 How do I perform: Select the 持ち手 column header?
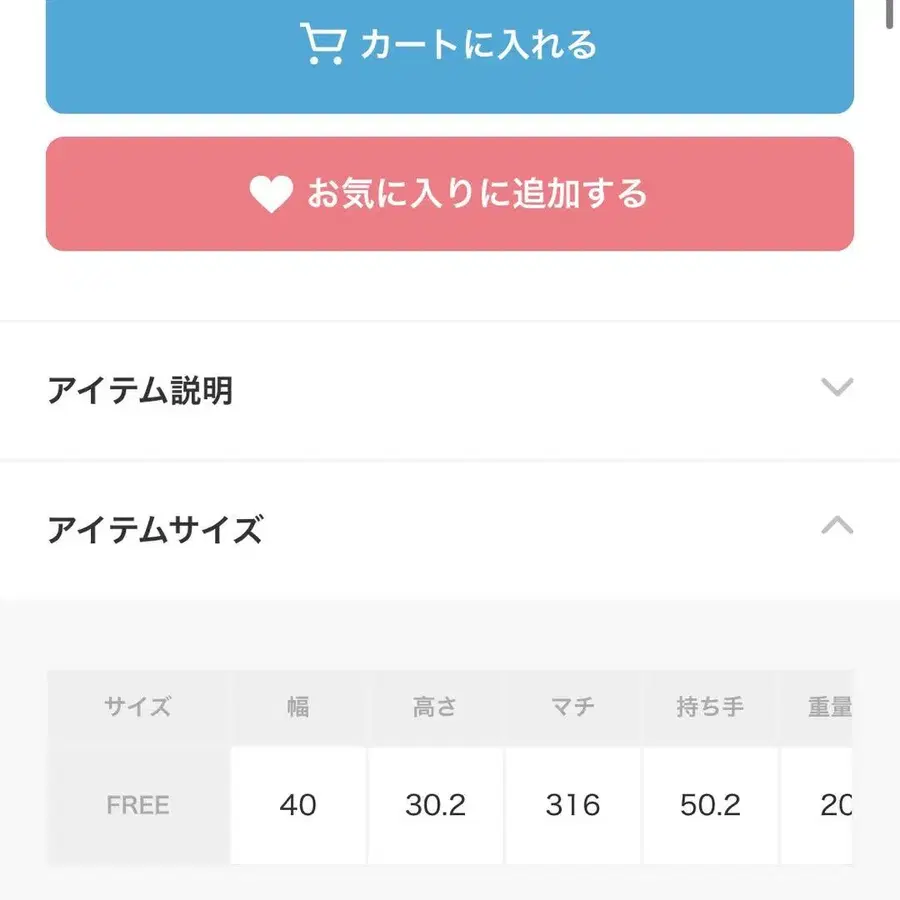[710, 708]
